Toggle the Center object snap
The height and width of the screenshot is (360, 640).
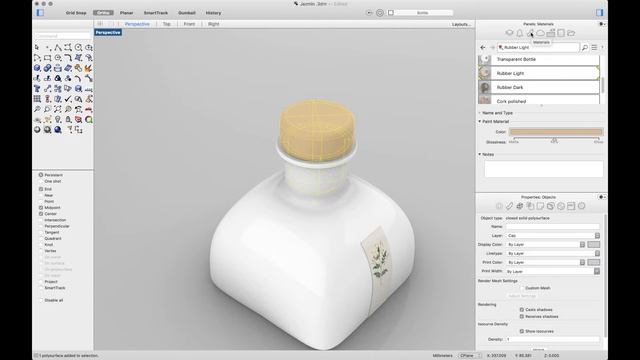tap(41, 213)
